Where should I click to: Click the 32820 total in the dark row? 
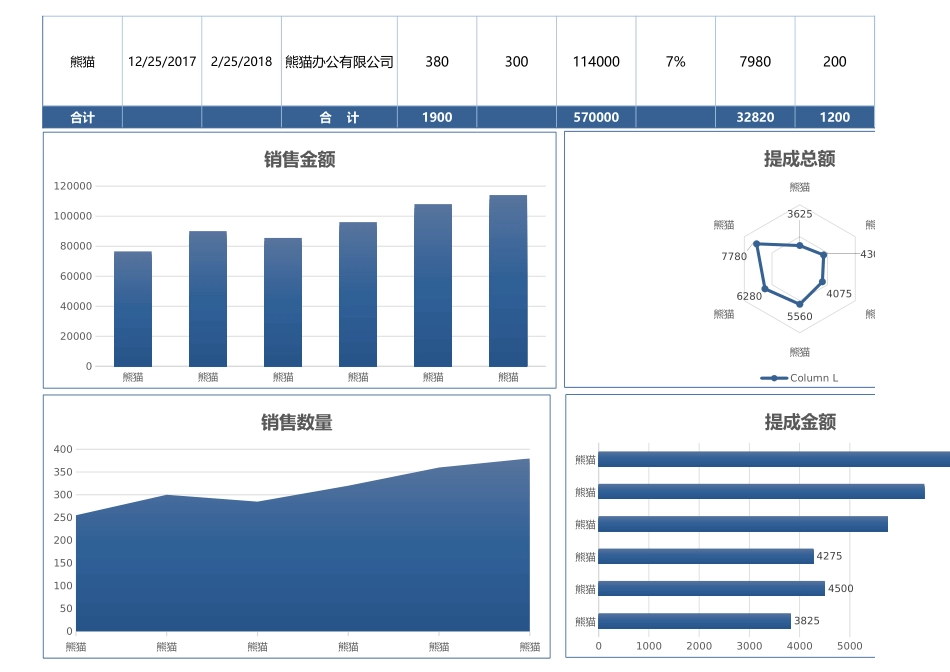click(755, 117)
